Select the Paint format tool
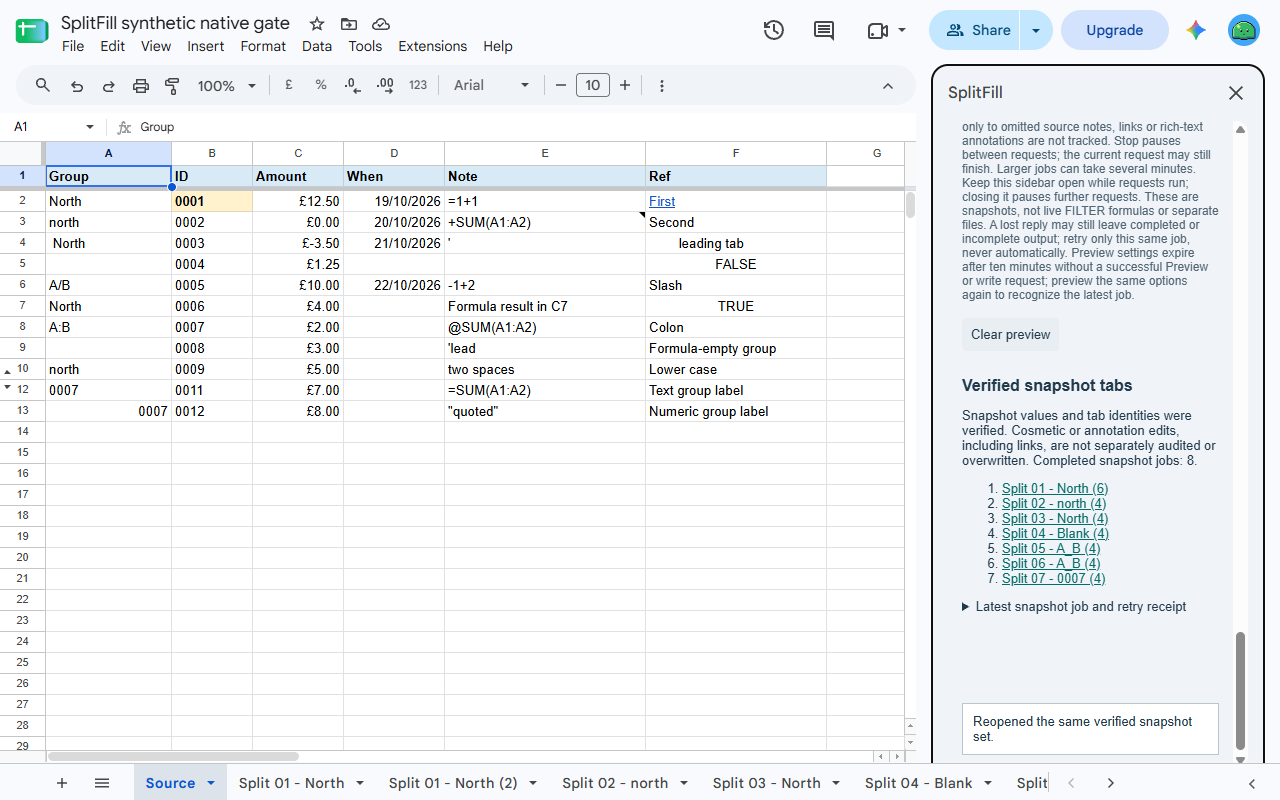Image resolution: width=1280 pixels, height=800 pixels. 172,86
